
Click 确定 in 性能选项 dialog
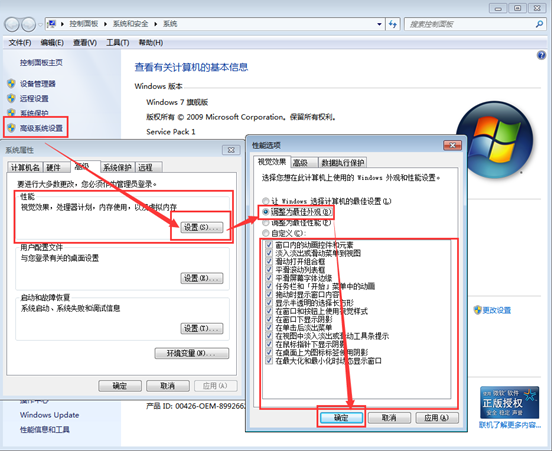click(x=341, y=418)
